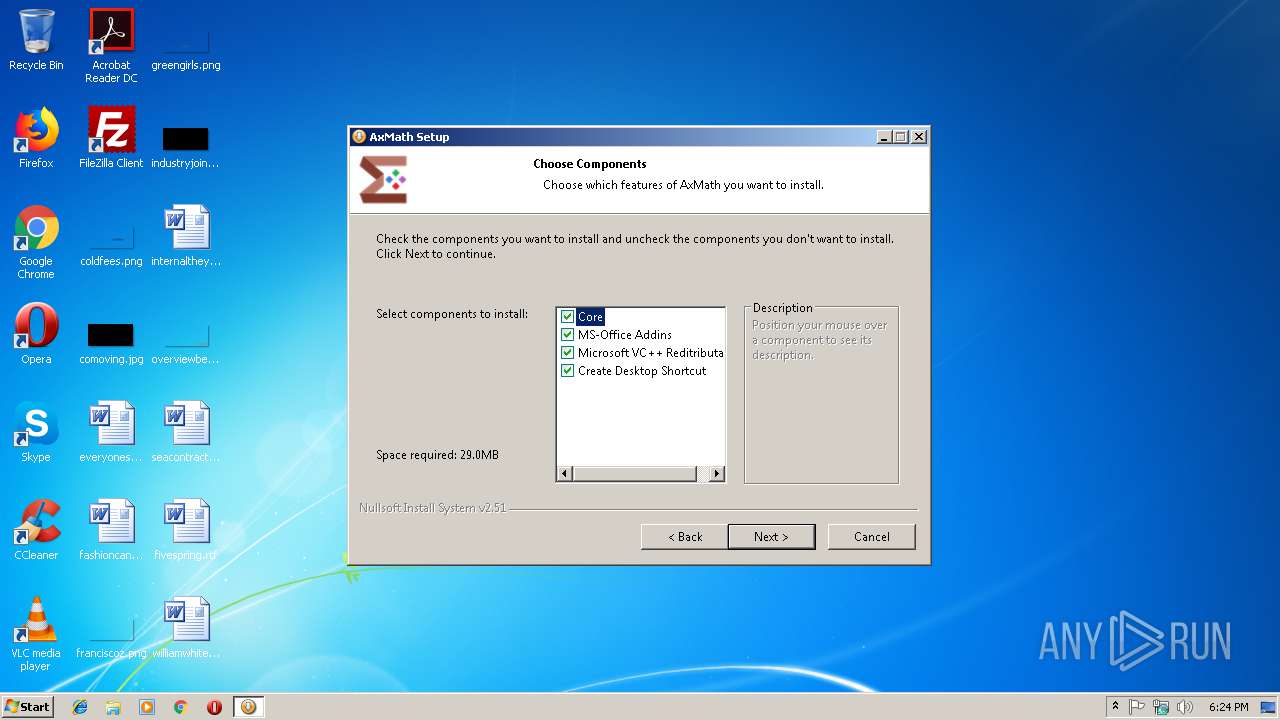Open Action Center flag icon
This screenshot has width=1280, height=720.
1137,707
